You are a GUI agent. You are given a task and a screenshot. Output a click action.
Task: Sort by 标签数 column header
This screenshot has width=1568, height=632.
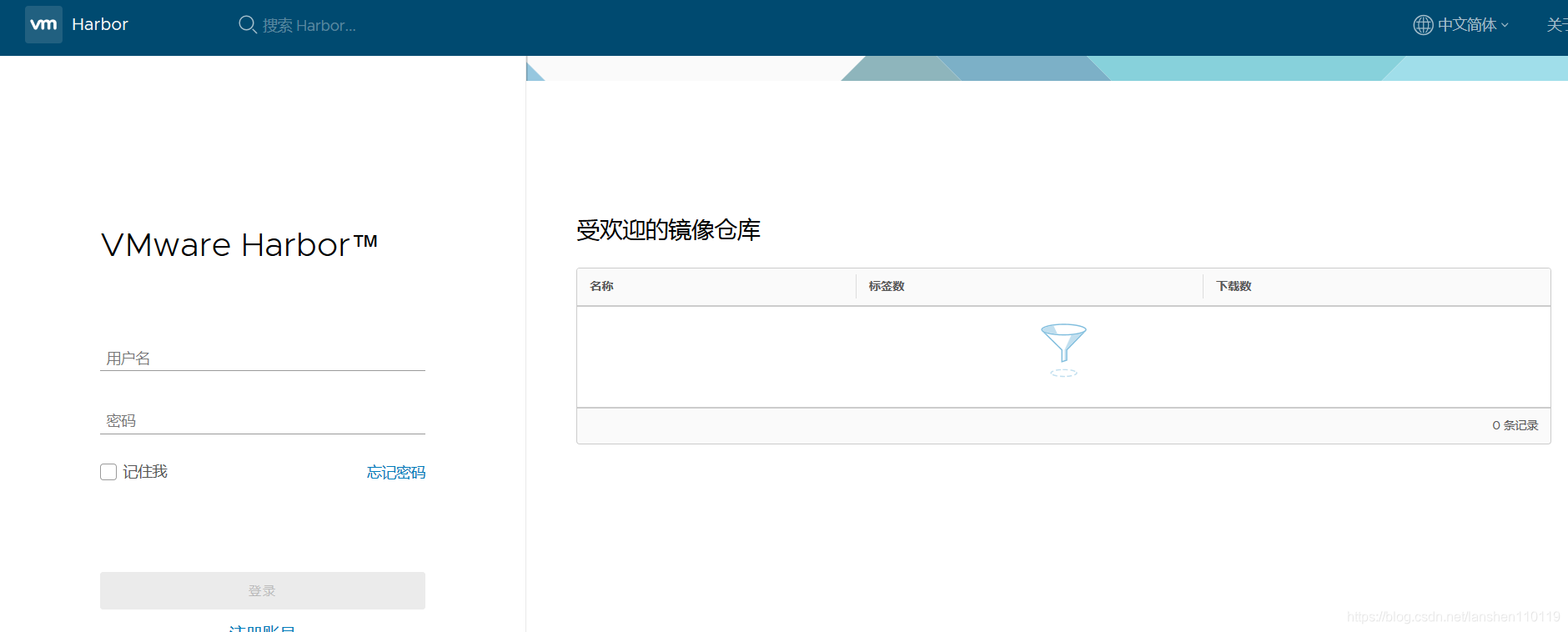[887, 286]
